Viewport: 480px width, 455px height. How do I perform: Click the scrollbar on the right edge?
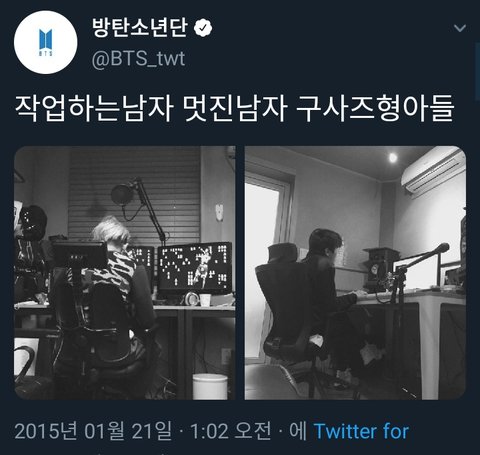click(477, 72)
